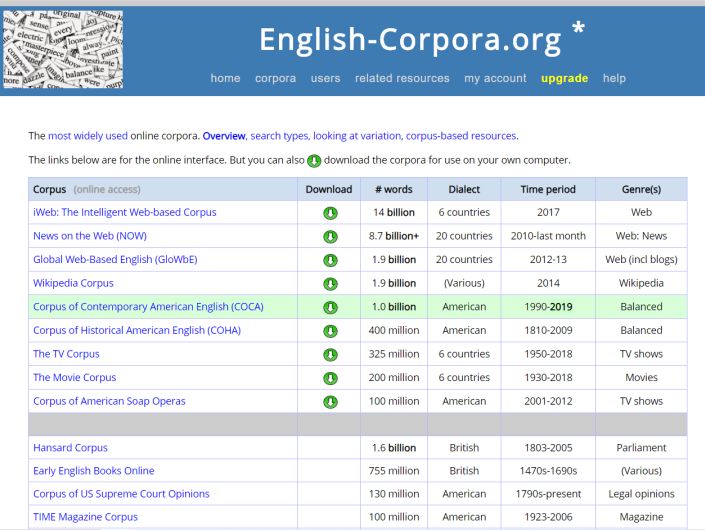
Task: Click the 'Movies' genre cell
Action: [x=642, y=378]
